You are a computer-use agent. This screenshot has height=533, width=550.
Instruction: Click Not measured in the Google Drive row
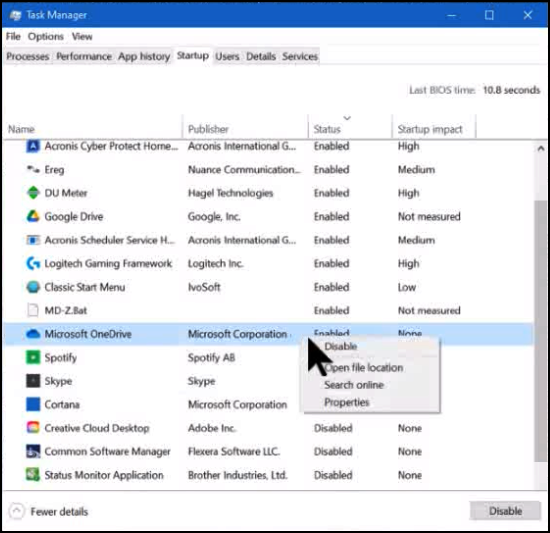(429, 217)
